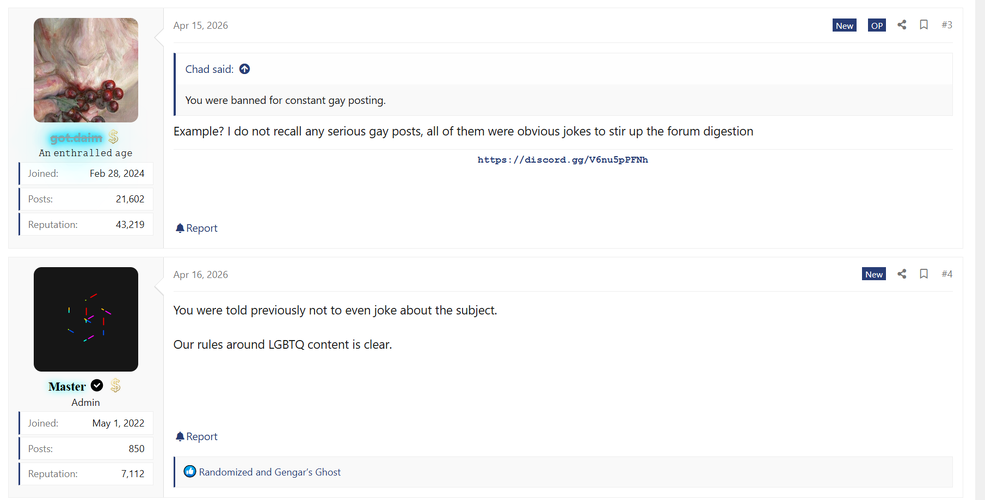Click share icon on post #4
This screenshot has height=500, width=985.
901,274
